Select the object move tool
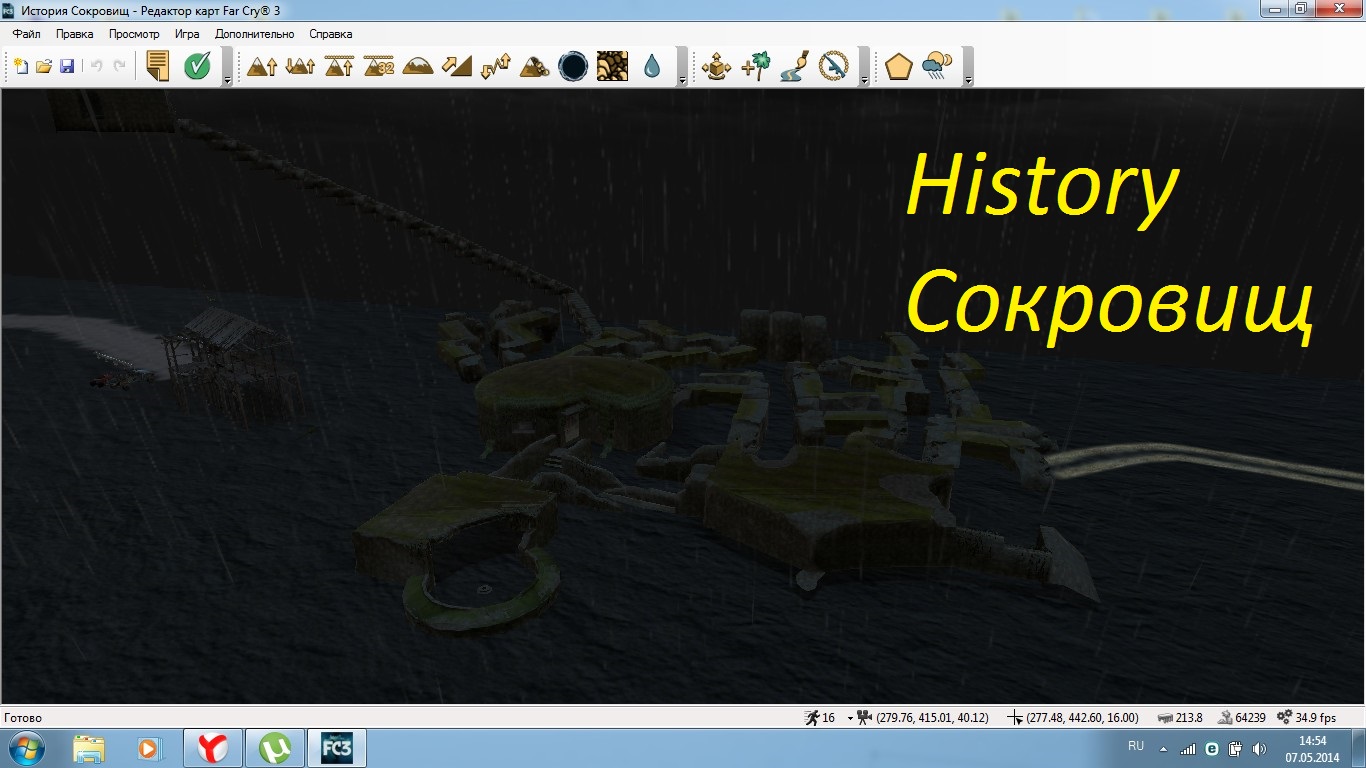 click(x=716, y=66)
